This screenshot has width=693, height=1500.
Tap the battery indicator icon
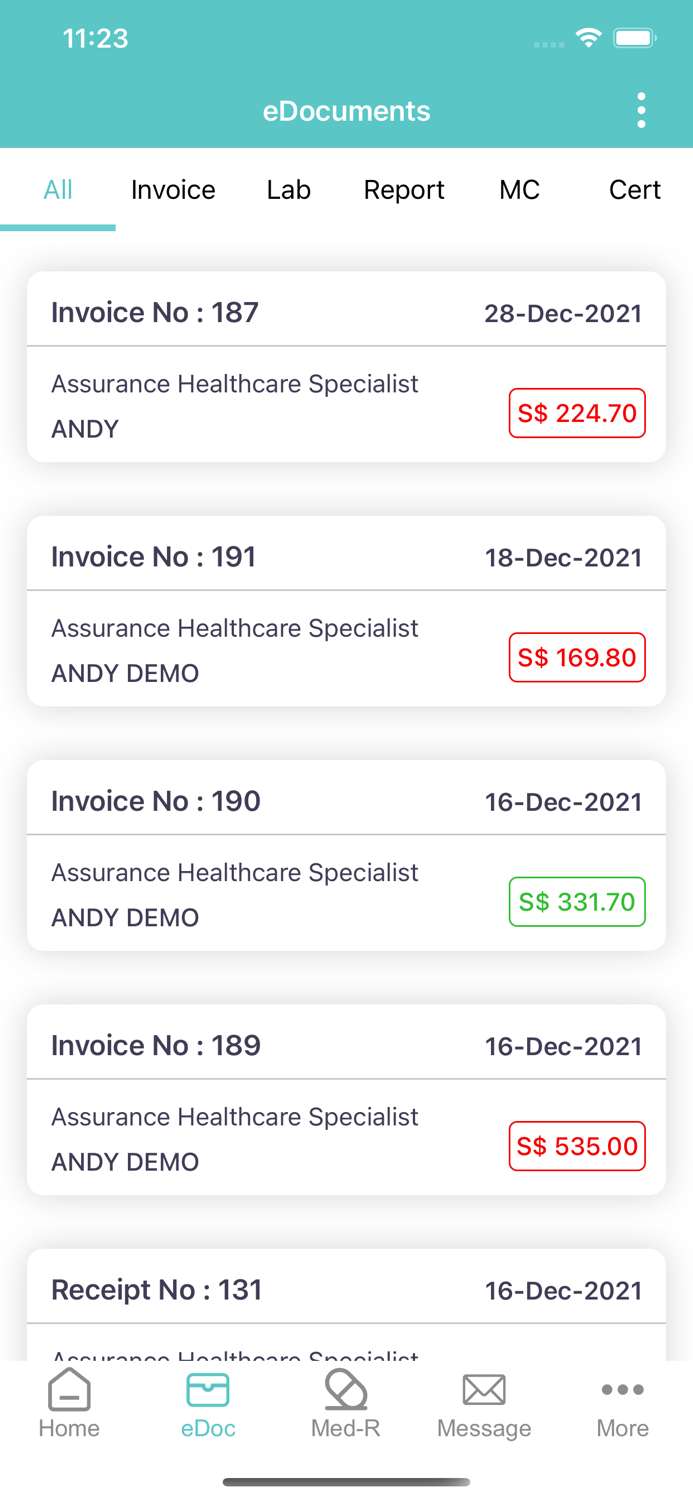point(634,37)
